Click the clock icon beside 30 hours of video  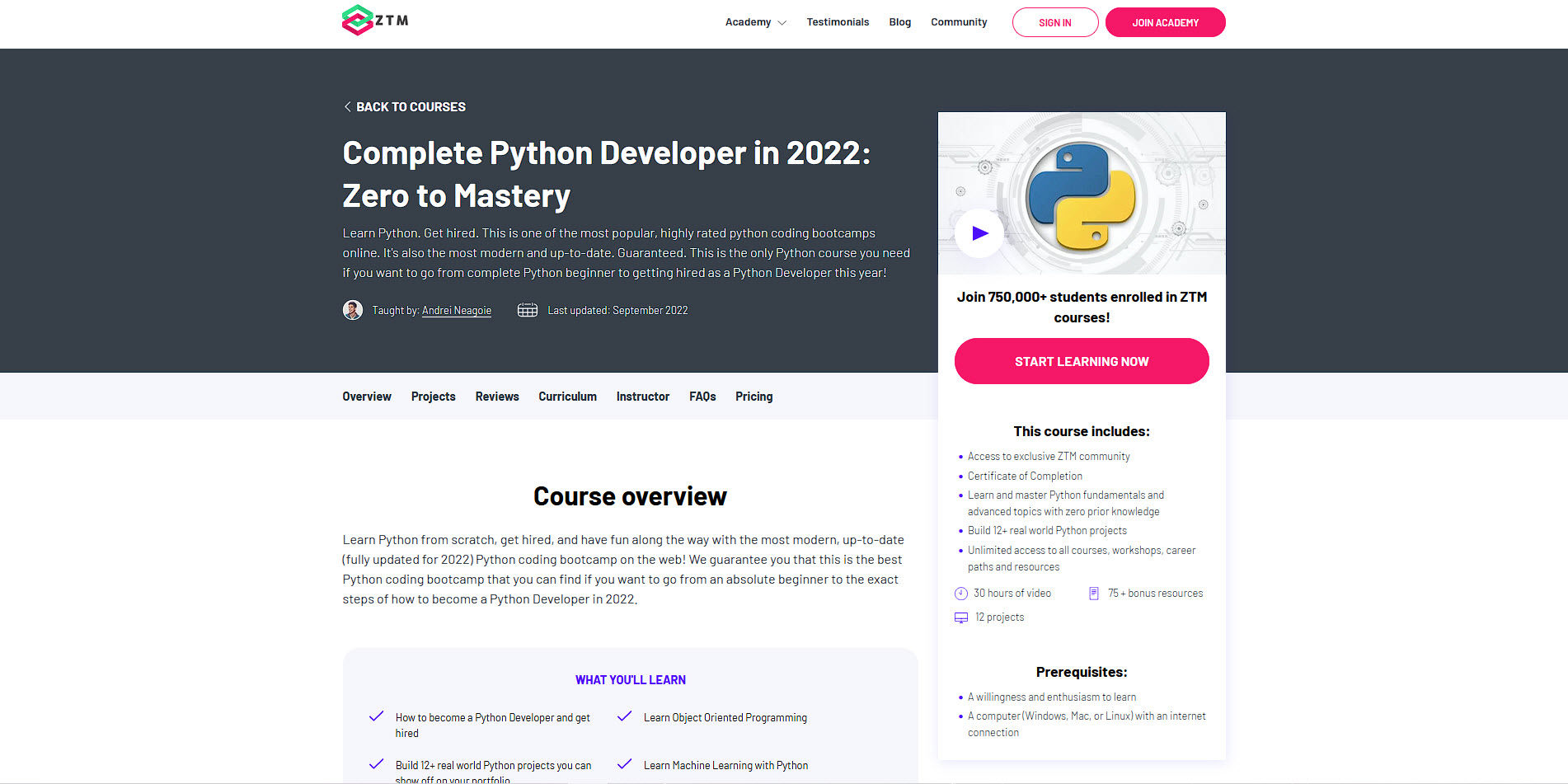pos(960,593)
